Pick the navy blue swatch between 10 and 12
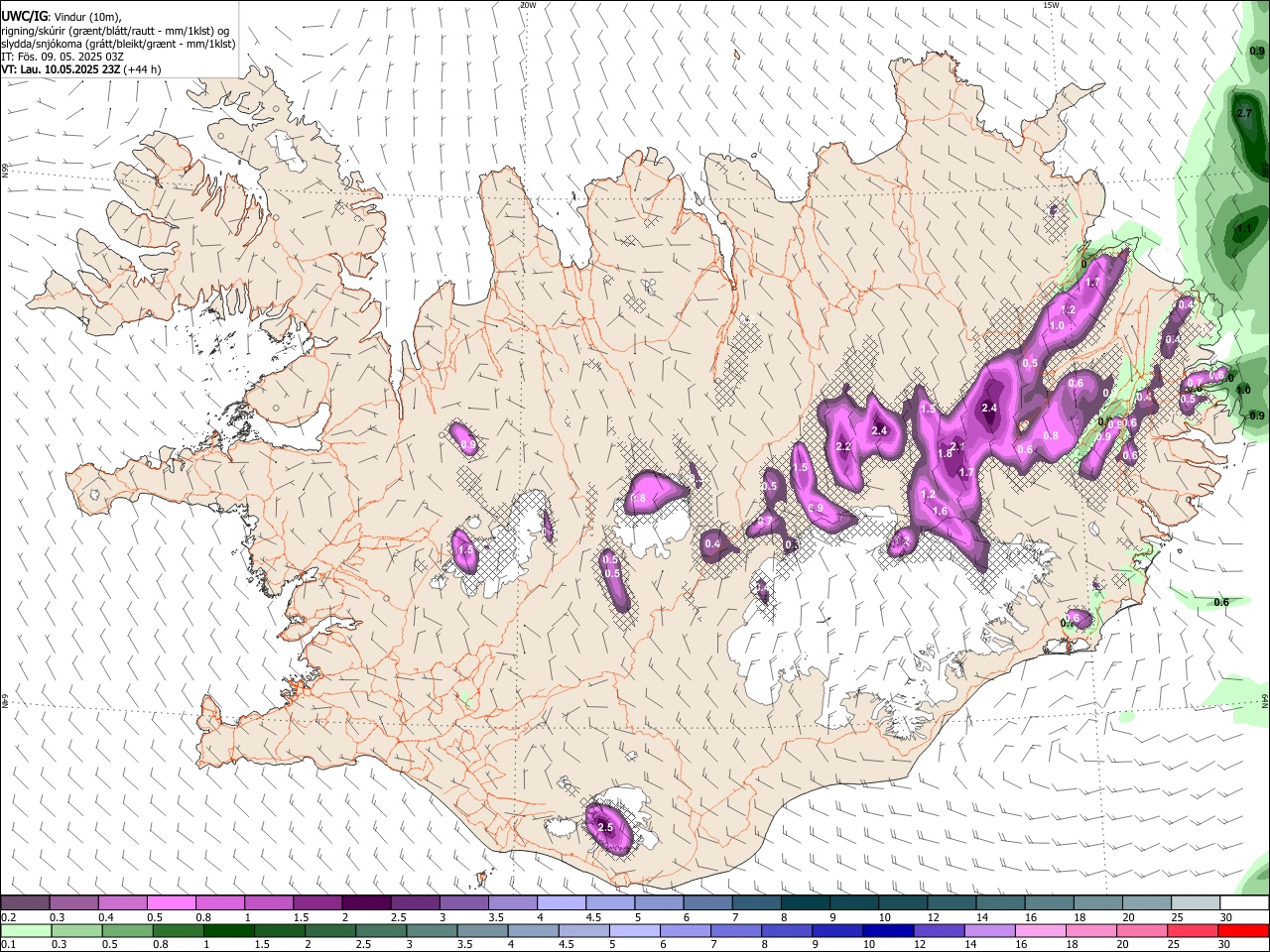Viewport: 1270px width, 952px height. coord(887,930)
